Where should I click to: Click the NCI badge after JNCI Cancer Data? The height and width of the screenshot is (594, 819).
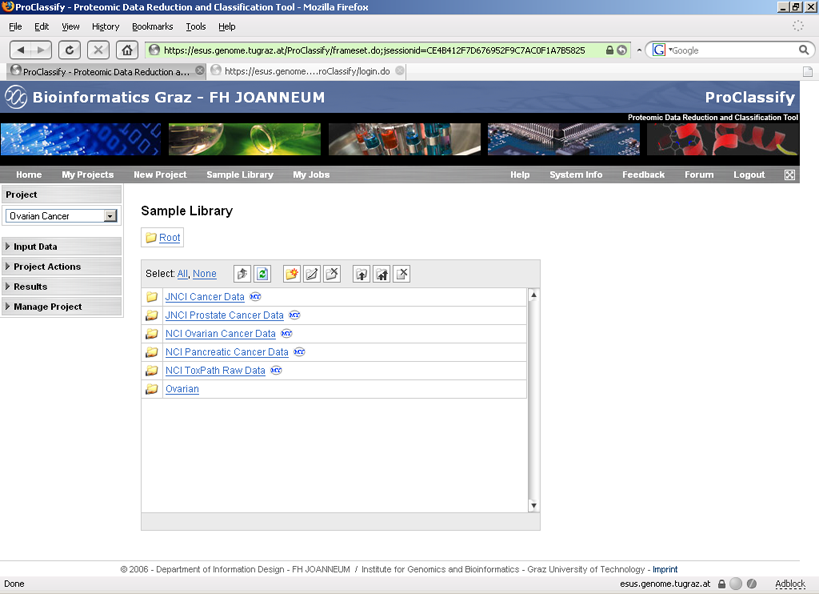255,297
